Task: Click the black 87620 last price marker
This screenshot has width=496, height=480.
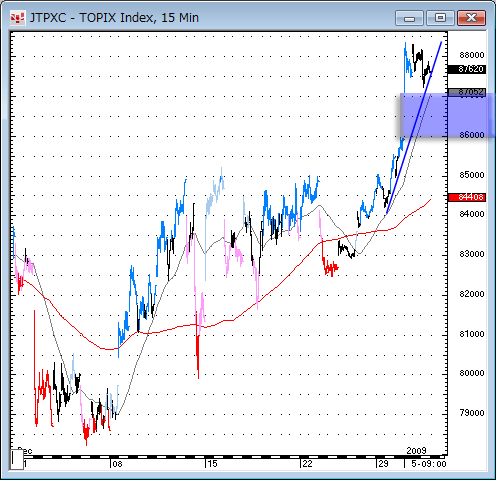Action: (467, 69)
